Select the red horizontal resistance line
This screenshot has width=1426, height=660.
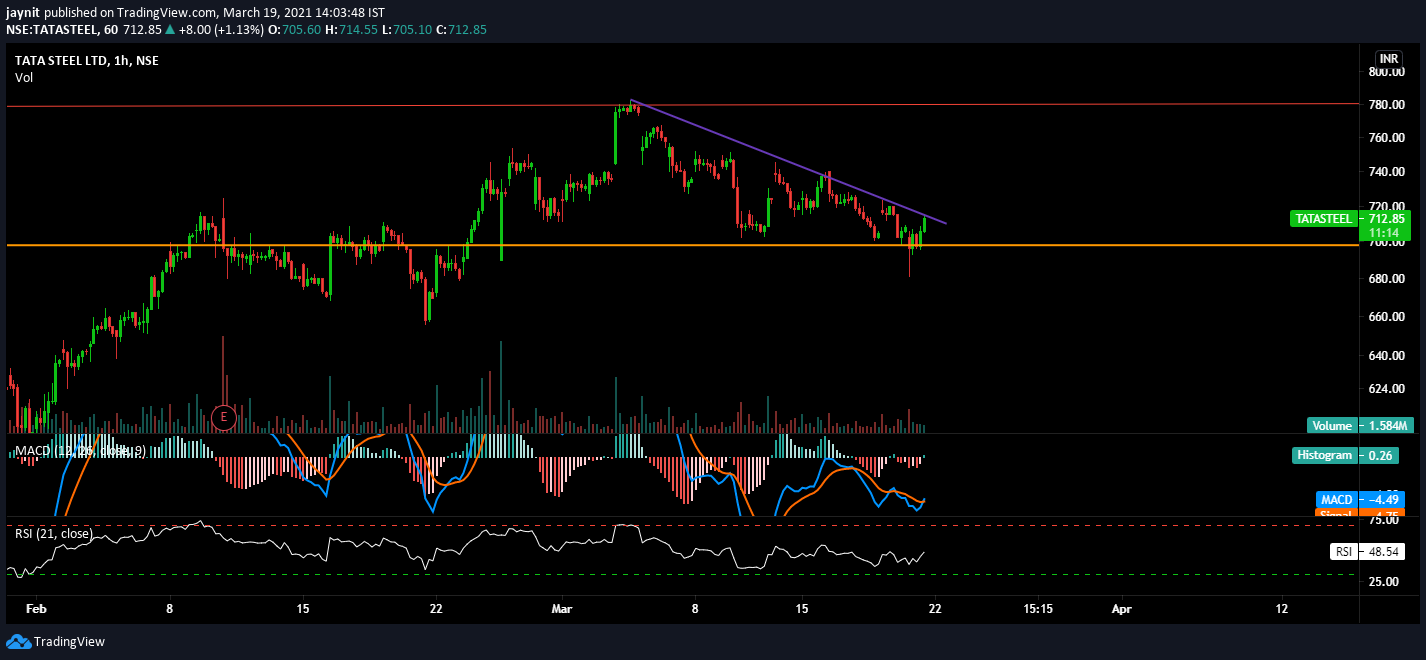(683, 104)
